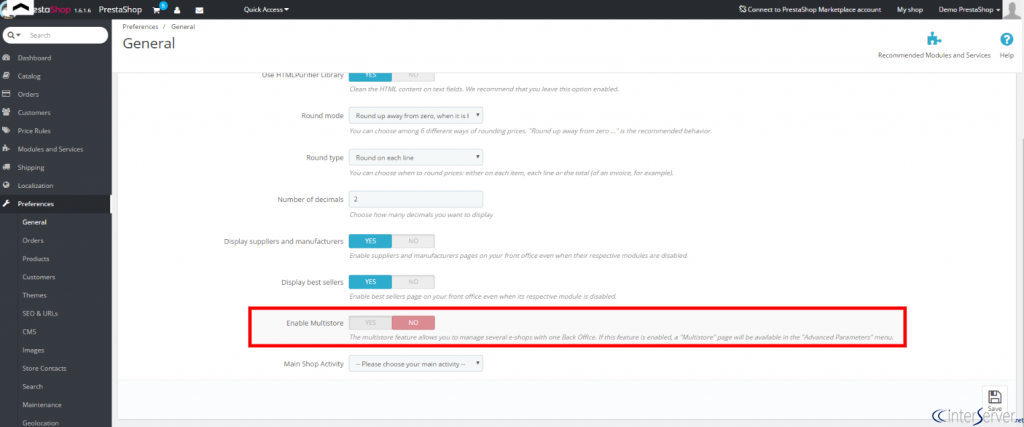Click the Number of decimals field

pos(416,198)
